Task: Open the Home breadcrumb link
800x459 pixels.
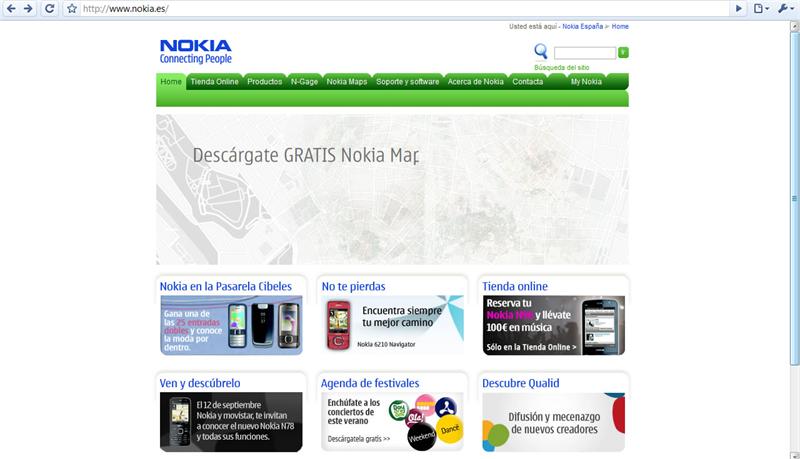Action: click(620, 27)
